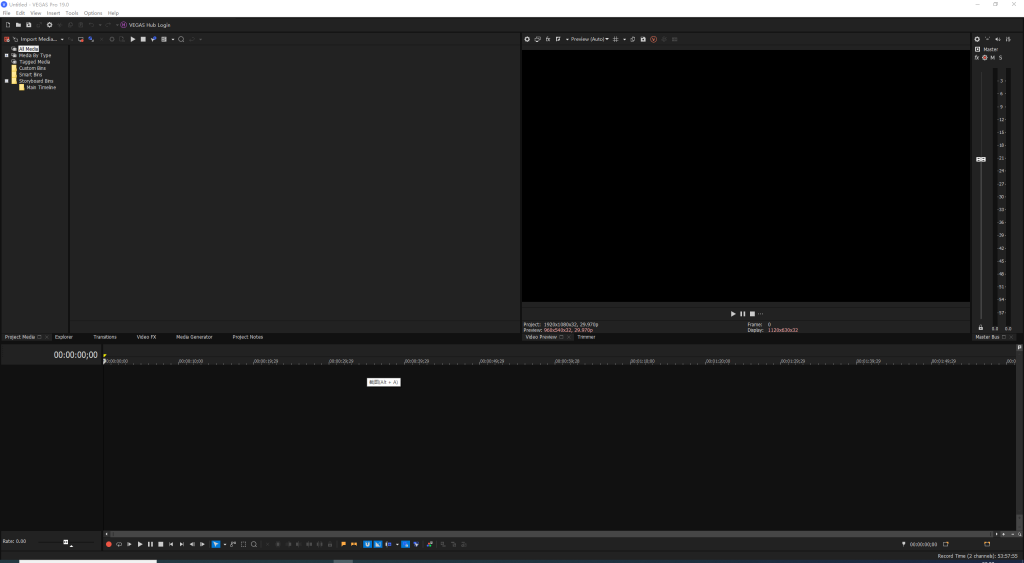Save snapshot to file in preview toolbar
The width and height of the screenshot is (1024, 563).
tap(643, 39)
